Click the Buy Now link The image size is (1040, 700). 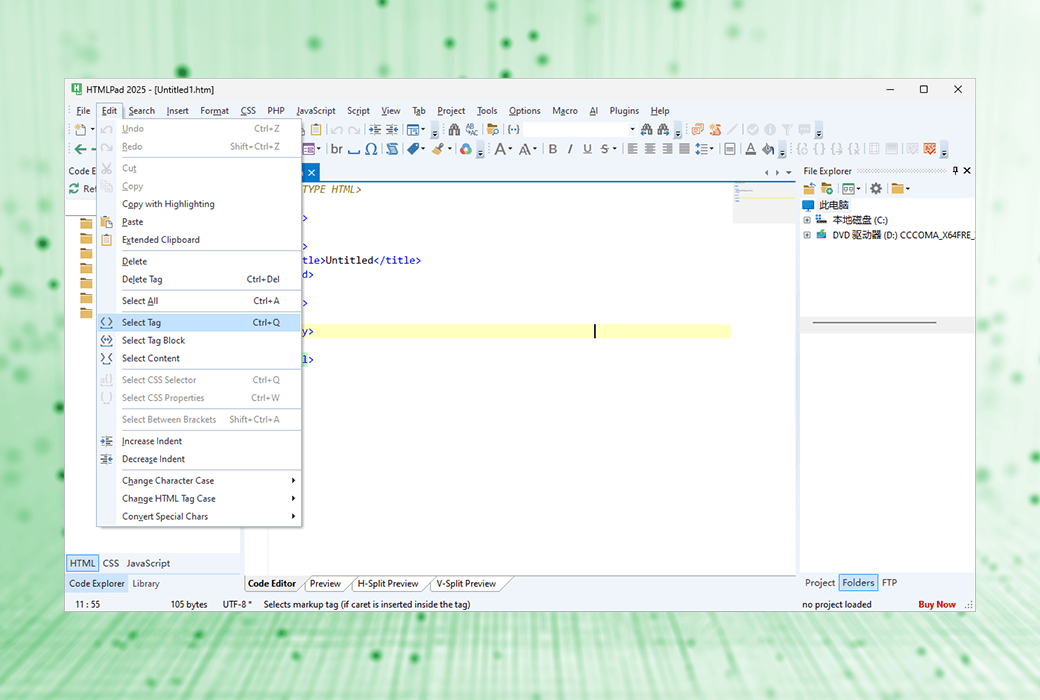[x=937, y=604]
